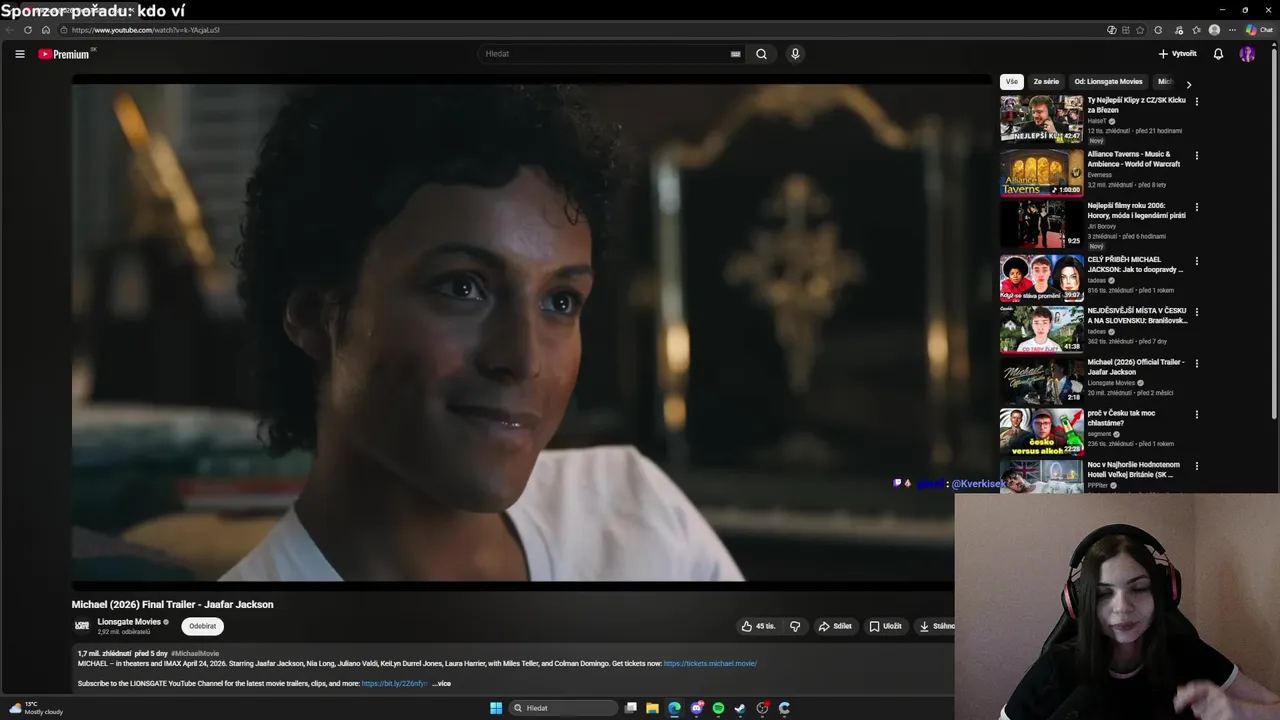The width and height of the screenshot is (1280, 720).
Task: Open CELÝ PŘÍBĚH MICHAEL JACKSON title
Action: [x=1135, y=264]
